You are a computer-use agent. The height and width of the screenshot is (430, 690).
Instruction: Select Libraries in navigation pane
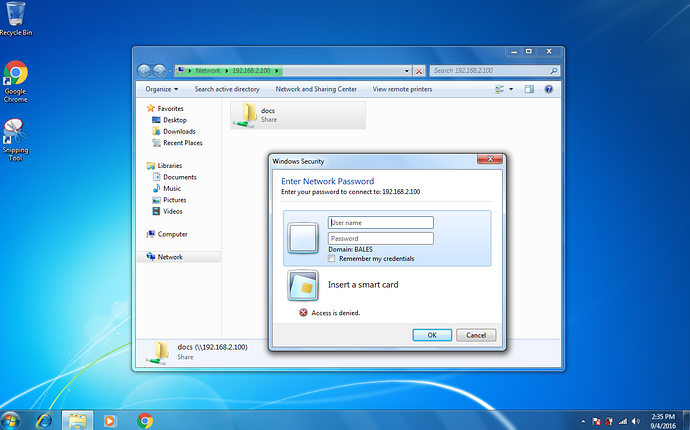(165, 165)
